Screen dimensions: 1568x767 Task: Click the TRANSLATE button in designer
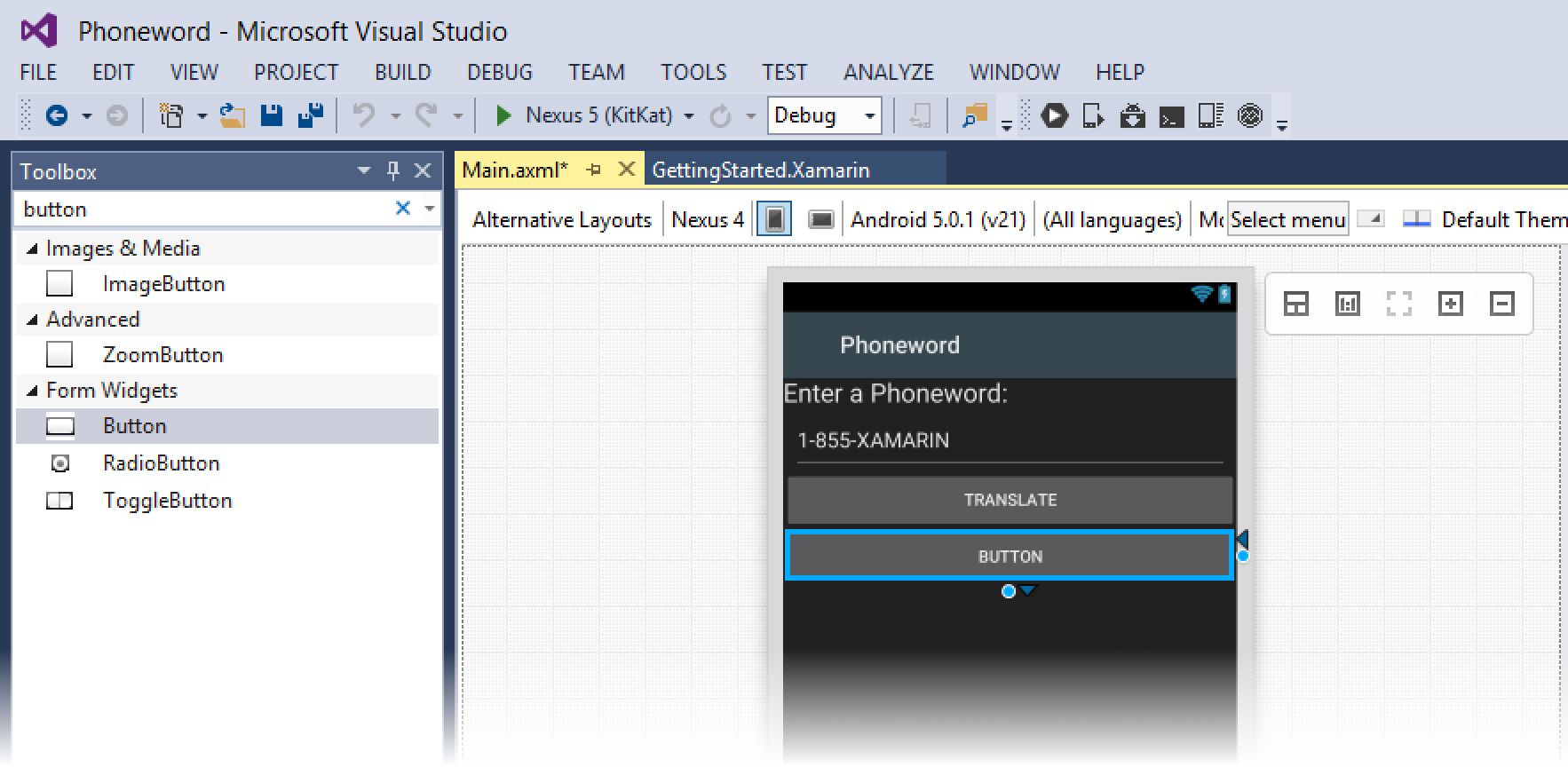[1010, 500]
